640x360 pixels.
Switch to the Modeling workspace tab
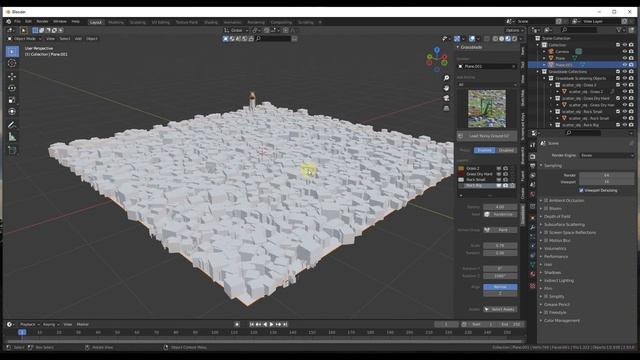pos(116,22)
